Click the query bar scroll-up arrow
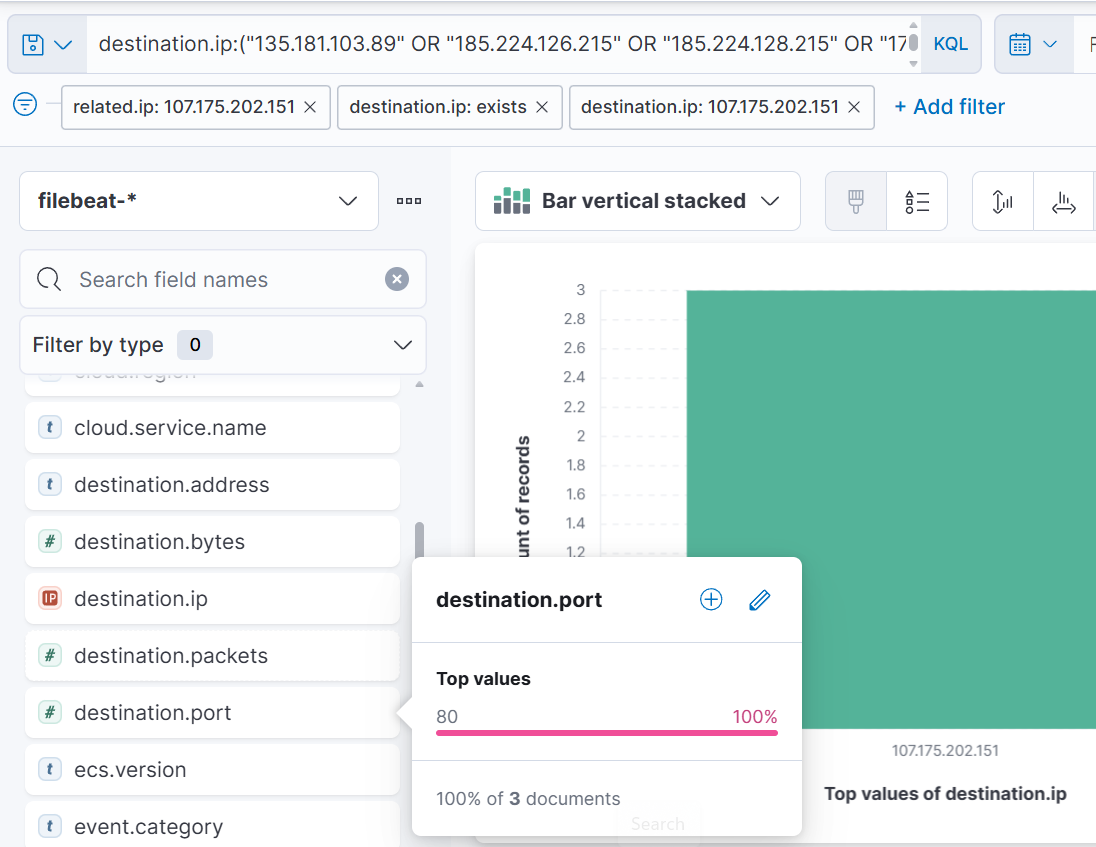The height and width of the screenshot is (847, 1096). 913,25
